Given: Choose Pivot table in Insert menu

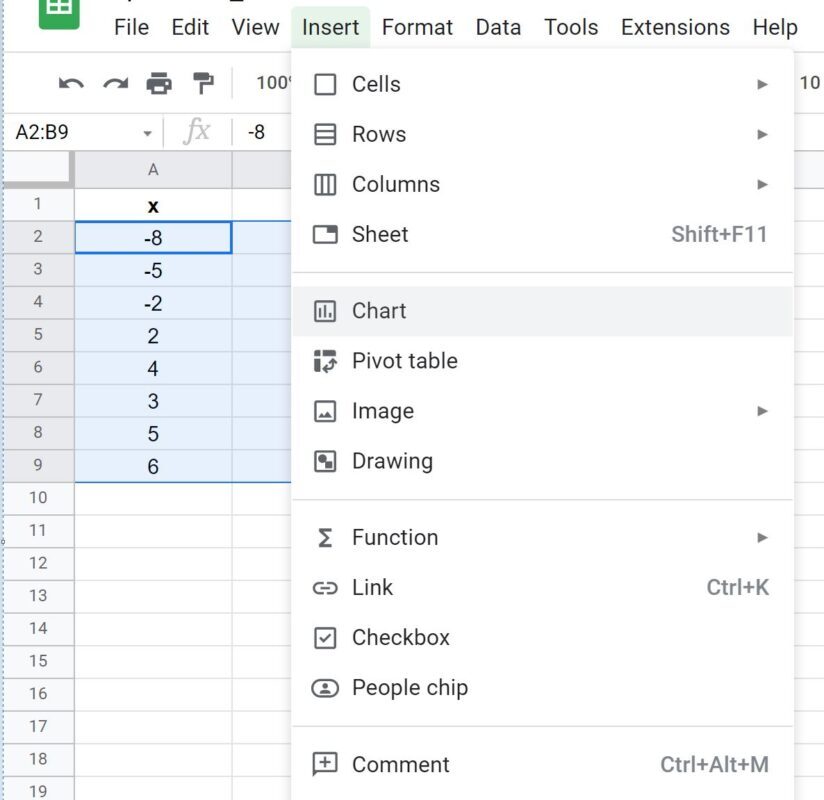Looking at the screenshot, I should point(542,361).
